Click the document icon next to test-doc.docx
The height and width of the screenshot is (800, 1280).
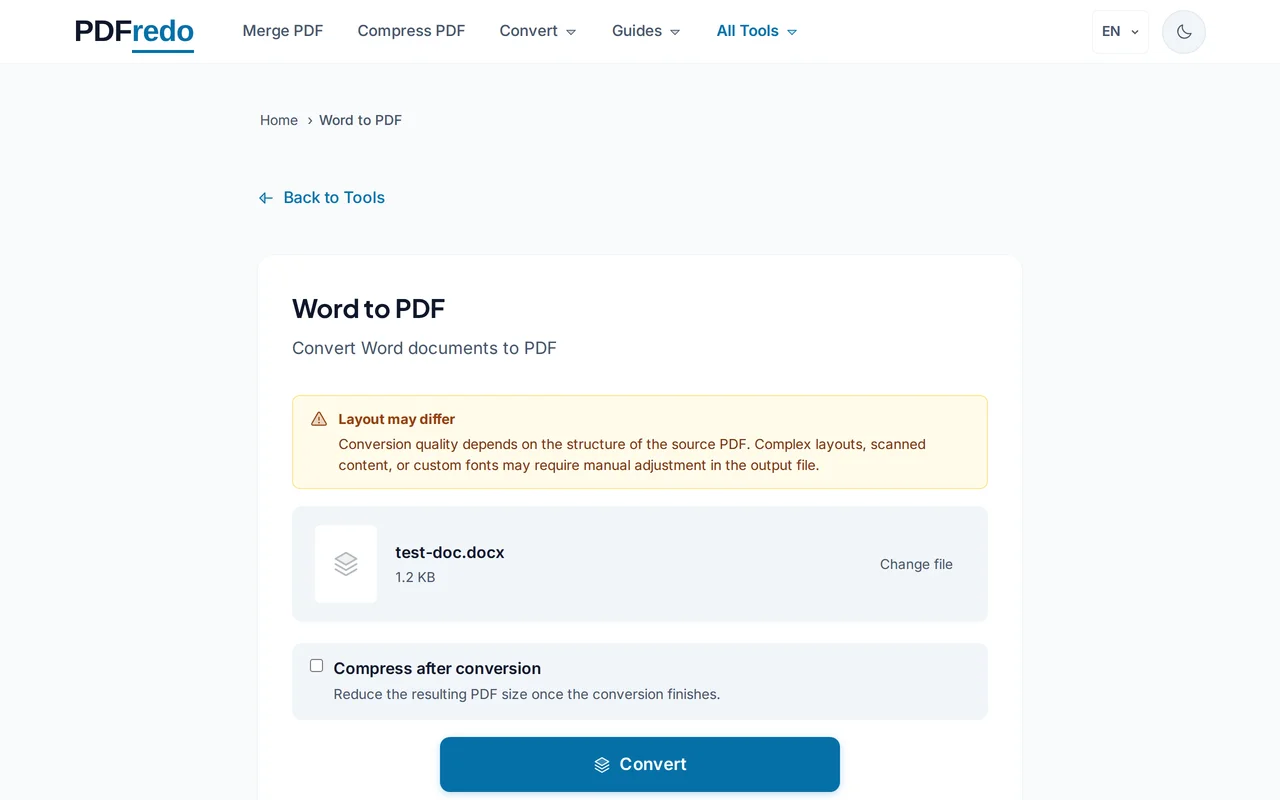coord(345,564)
